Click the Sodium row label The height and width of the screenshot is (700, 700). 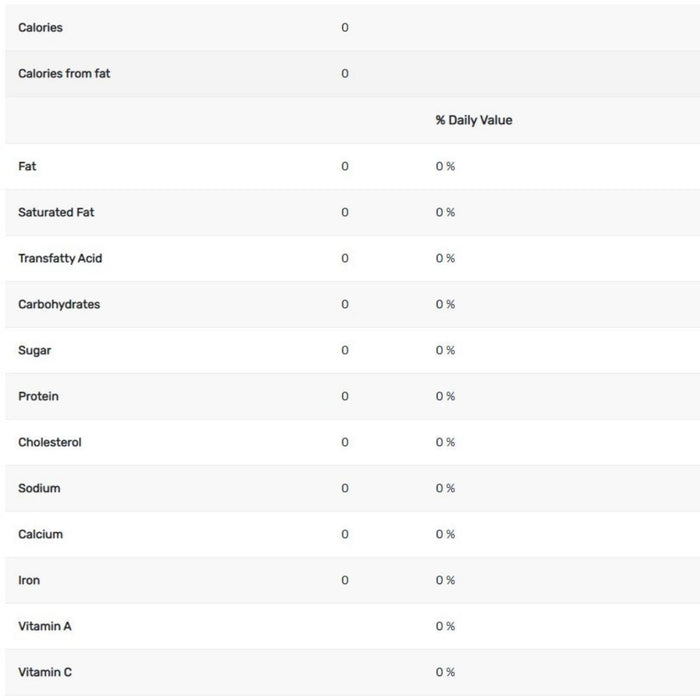tap(39, 488)
